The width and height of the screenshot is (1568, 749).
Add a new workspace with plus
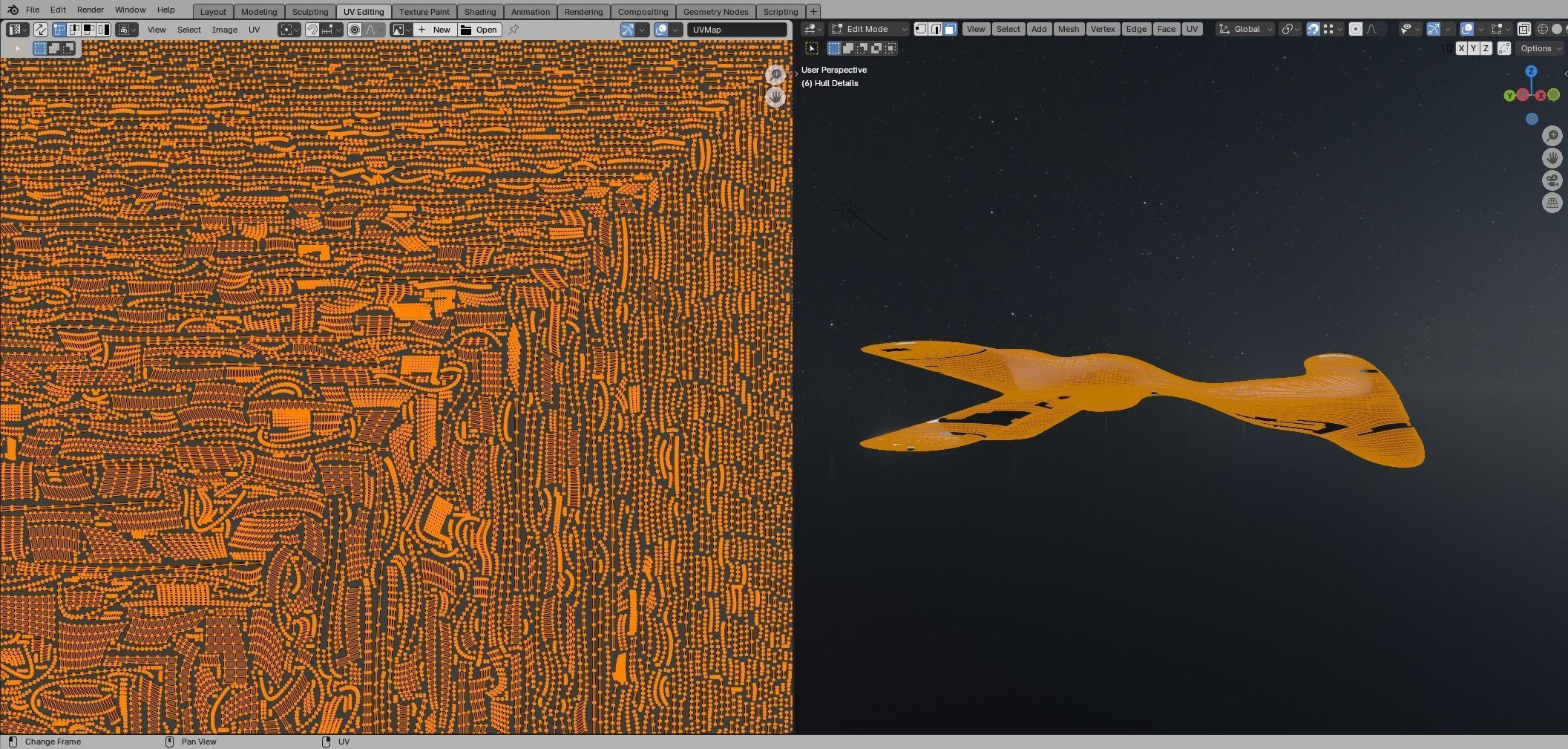tap(813, 11)
